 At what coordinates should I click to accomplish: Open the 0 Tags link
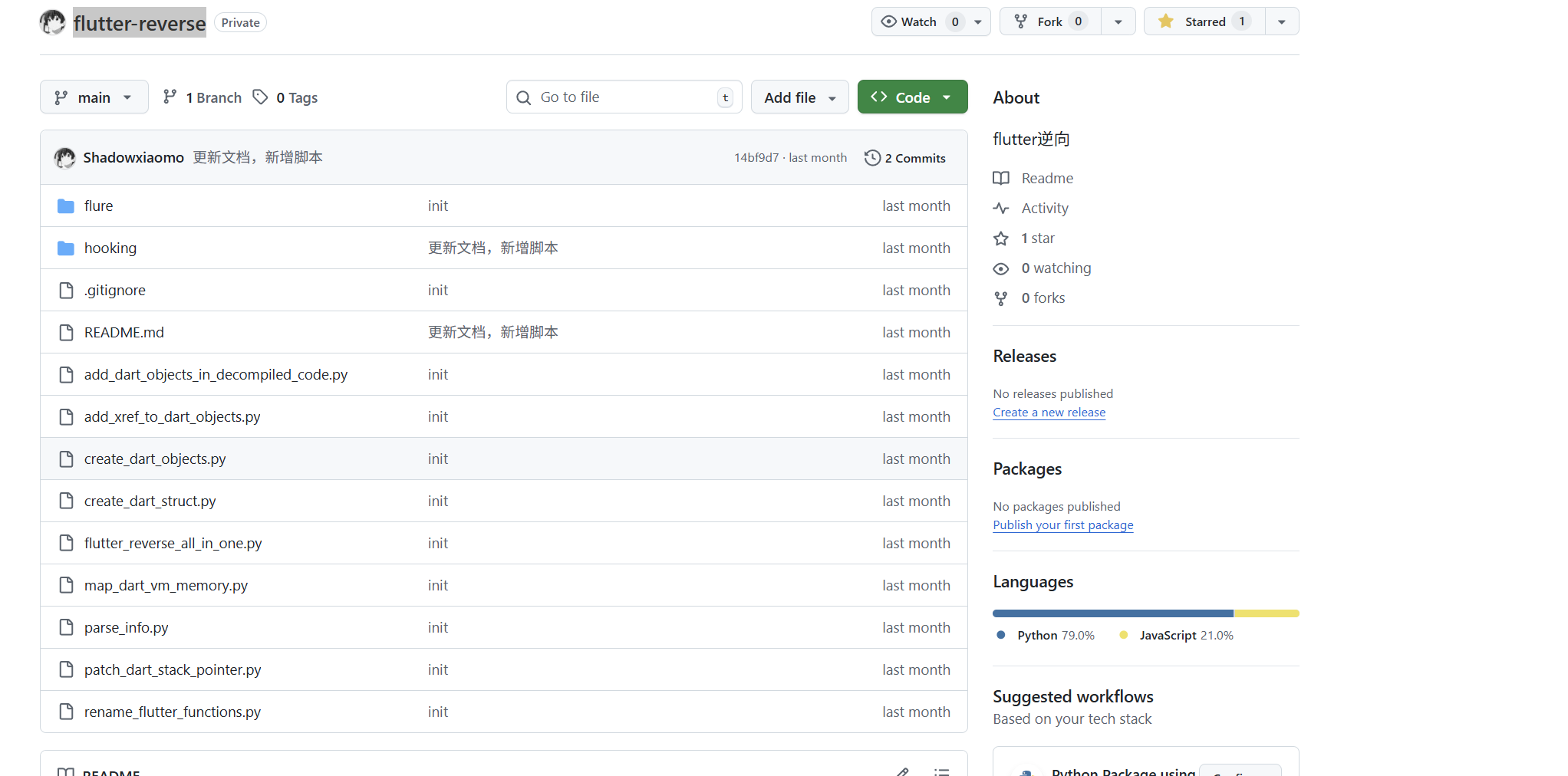[285, 97]
